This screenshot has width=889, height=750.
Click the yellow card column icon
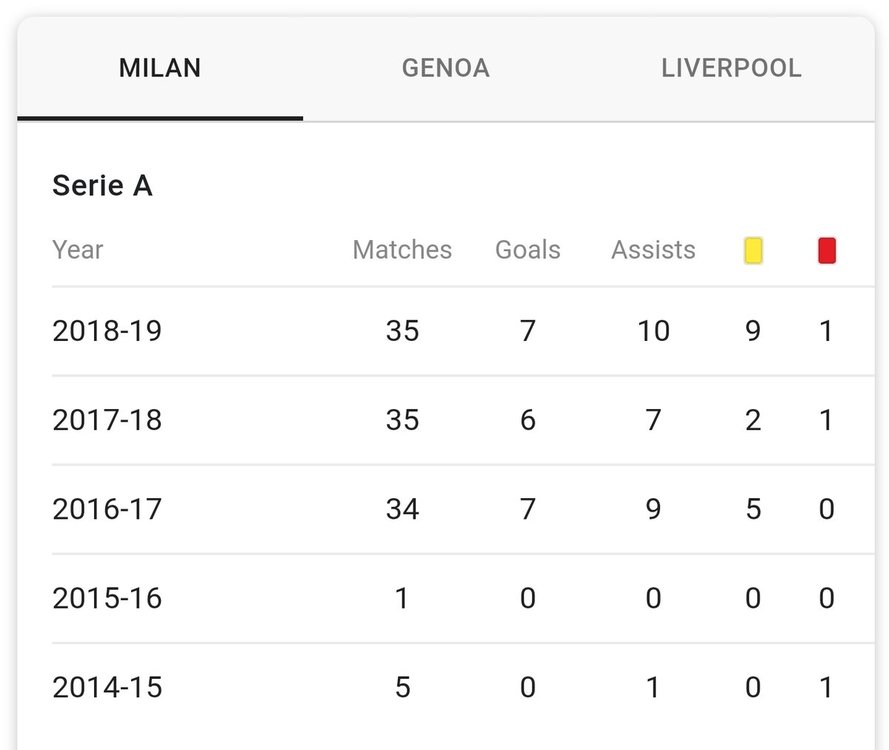(x=753, y=251)
